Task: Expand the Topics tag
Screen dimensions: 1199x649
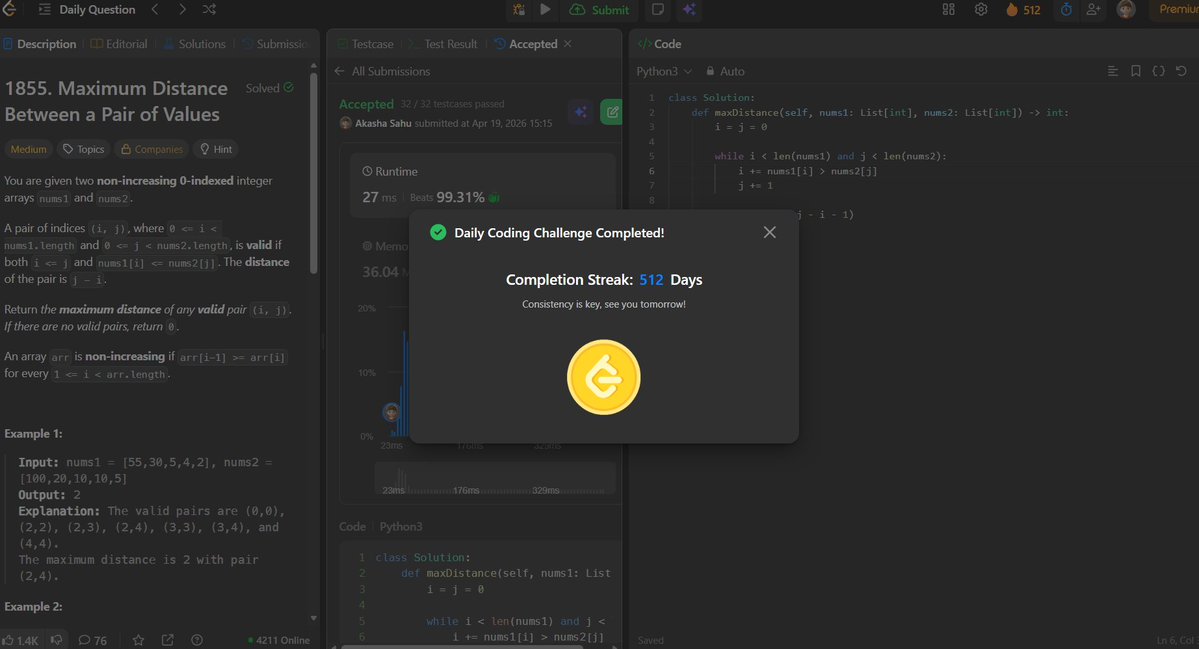Action: tap(83, 149)
